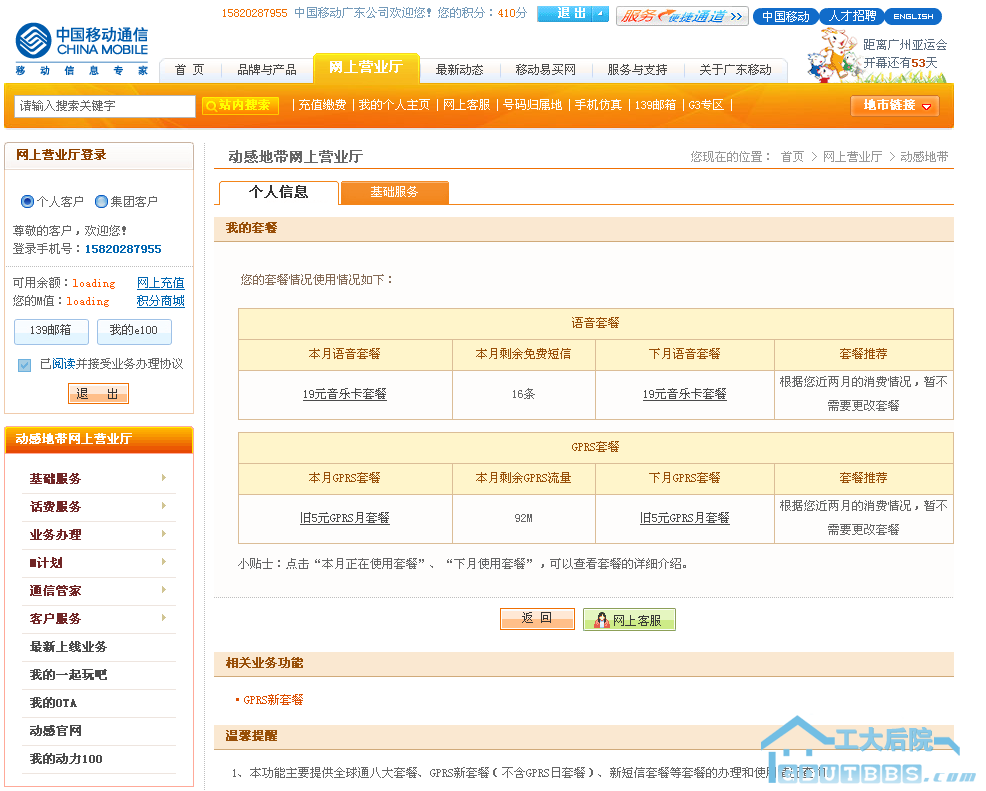Image resolution: width=986 pixels, height=791 pixels.
Task: Open the city links dropdown
Action: (x=895, y=106)
